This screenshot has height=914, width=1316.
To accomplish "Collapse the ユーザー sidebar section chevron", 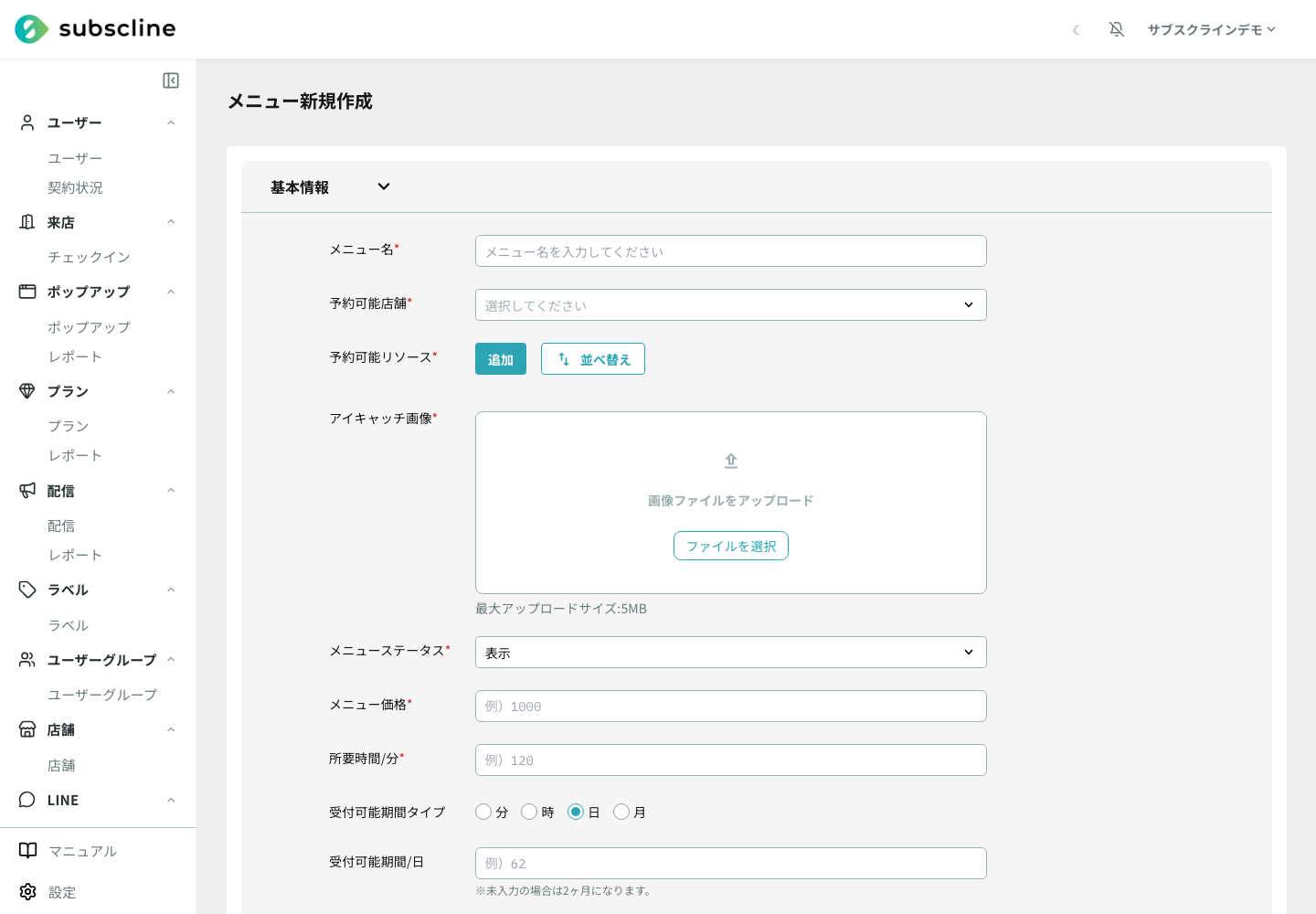I will [x=171, y=122].
